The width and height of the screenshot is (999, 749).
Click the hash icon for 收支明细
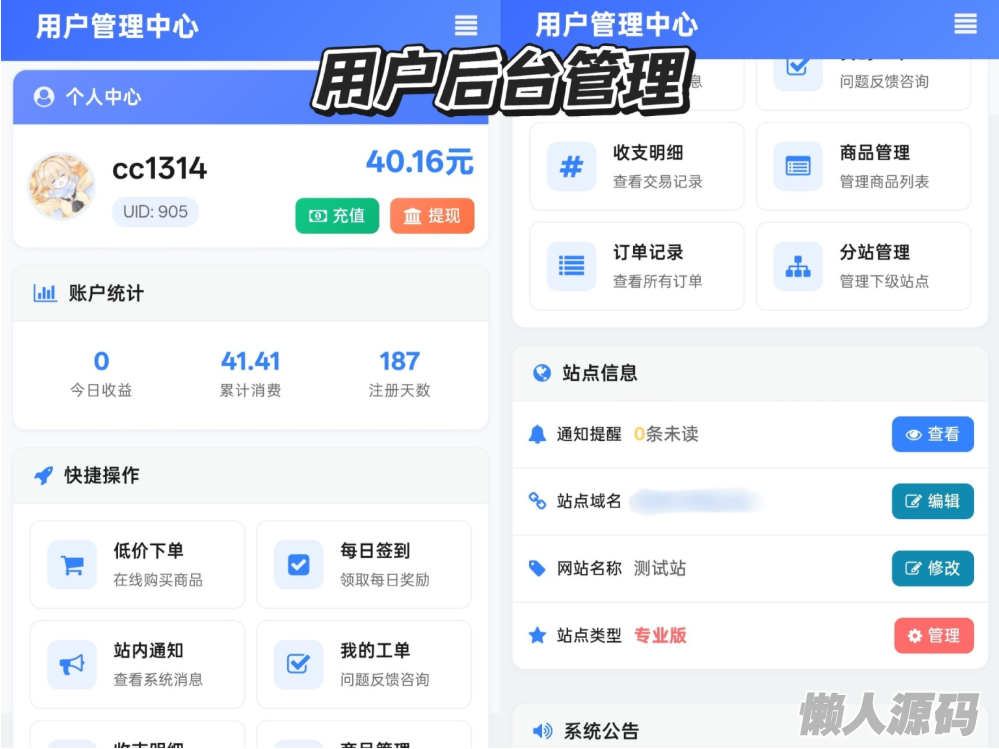click(571, 167)
